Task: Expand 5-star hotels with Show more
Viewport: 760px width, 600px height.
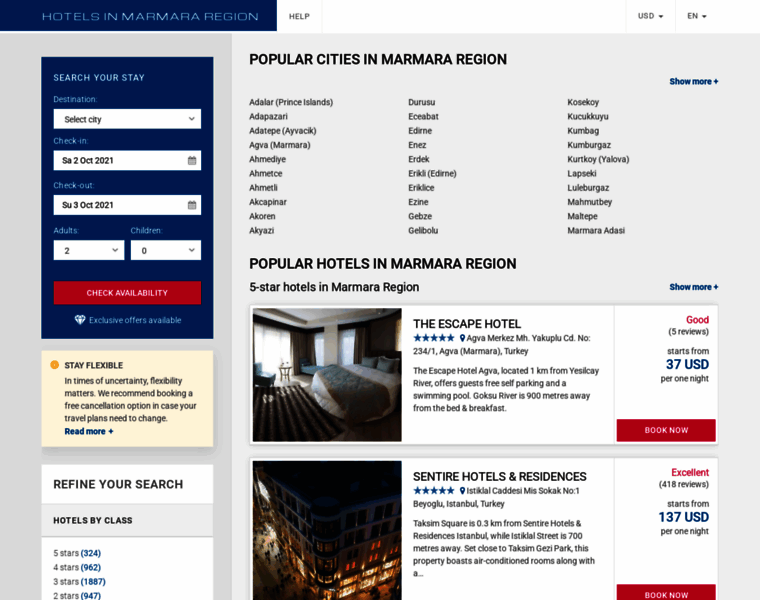Action: [694, 287]
